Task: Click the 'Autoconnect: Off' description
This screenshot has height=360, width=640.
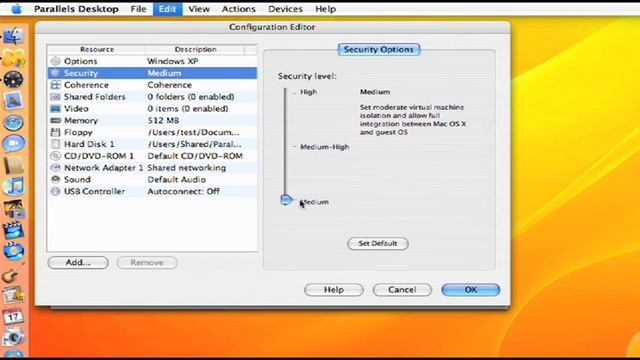Action: click(x=183, y=191)
